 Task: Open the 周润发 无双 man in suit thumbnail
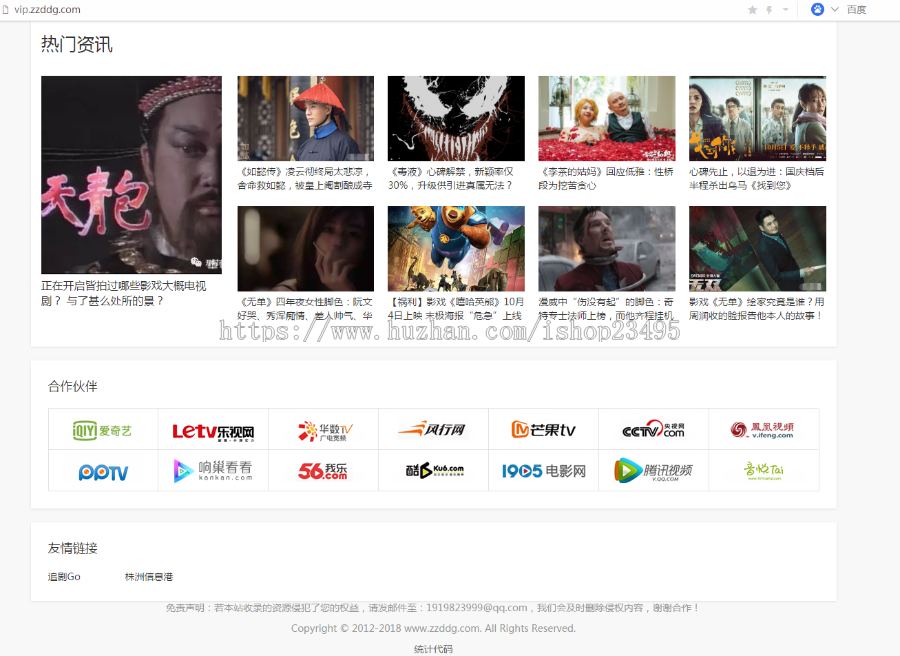coord(758,249)
